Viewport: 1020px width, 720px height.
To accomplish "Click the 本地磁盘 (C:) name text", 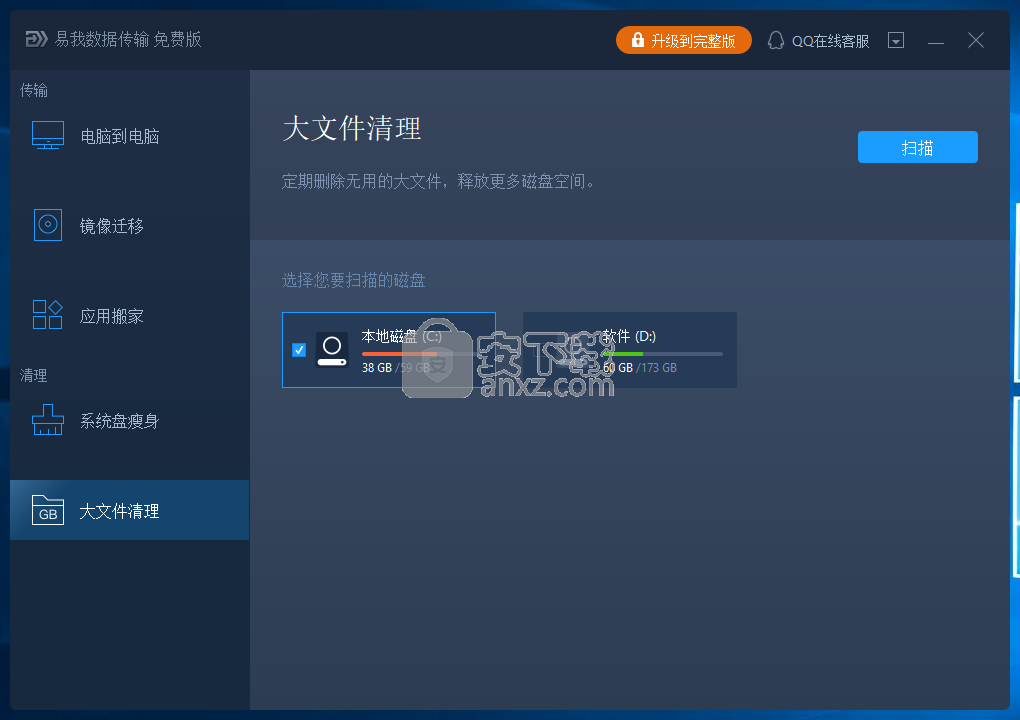I will [401, 336].
